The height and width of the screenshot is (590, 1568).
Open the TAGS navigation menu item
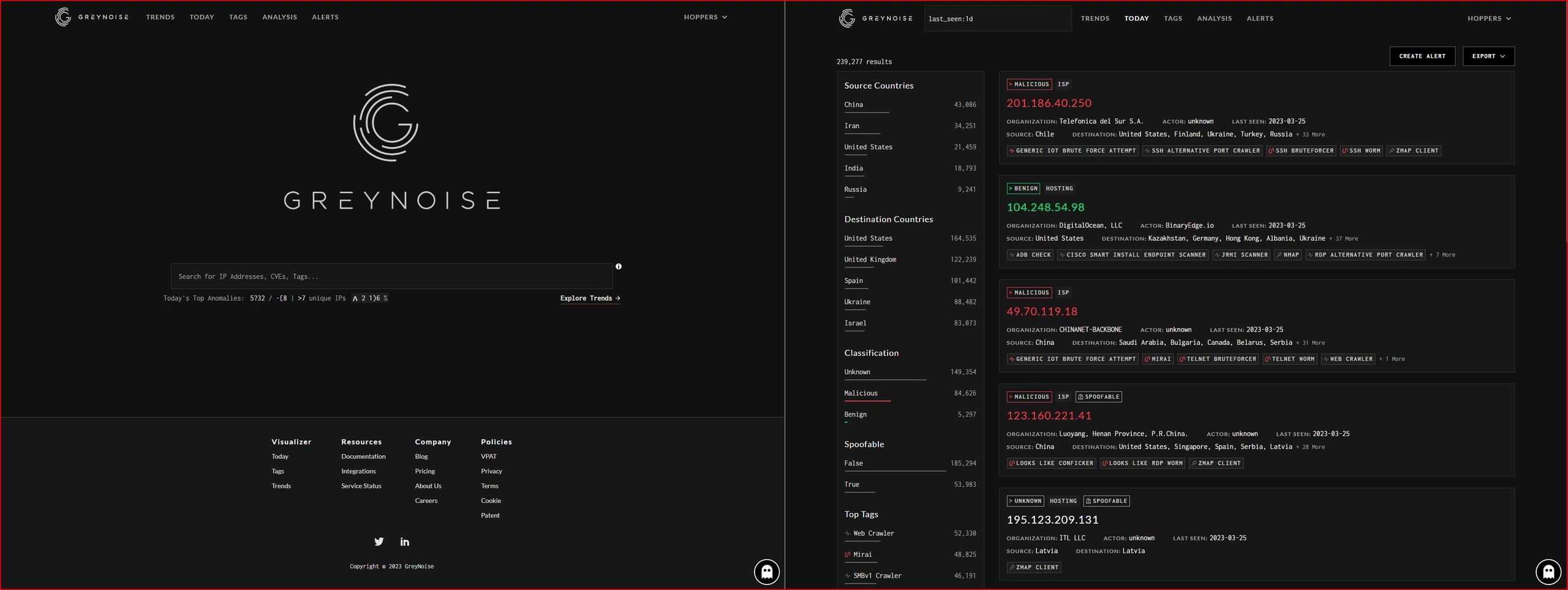pyautogui.click(x=1172, y=18)
